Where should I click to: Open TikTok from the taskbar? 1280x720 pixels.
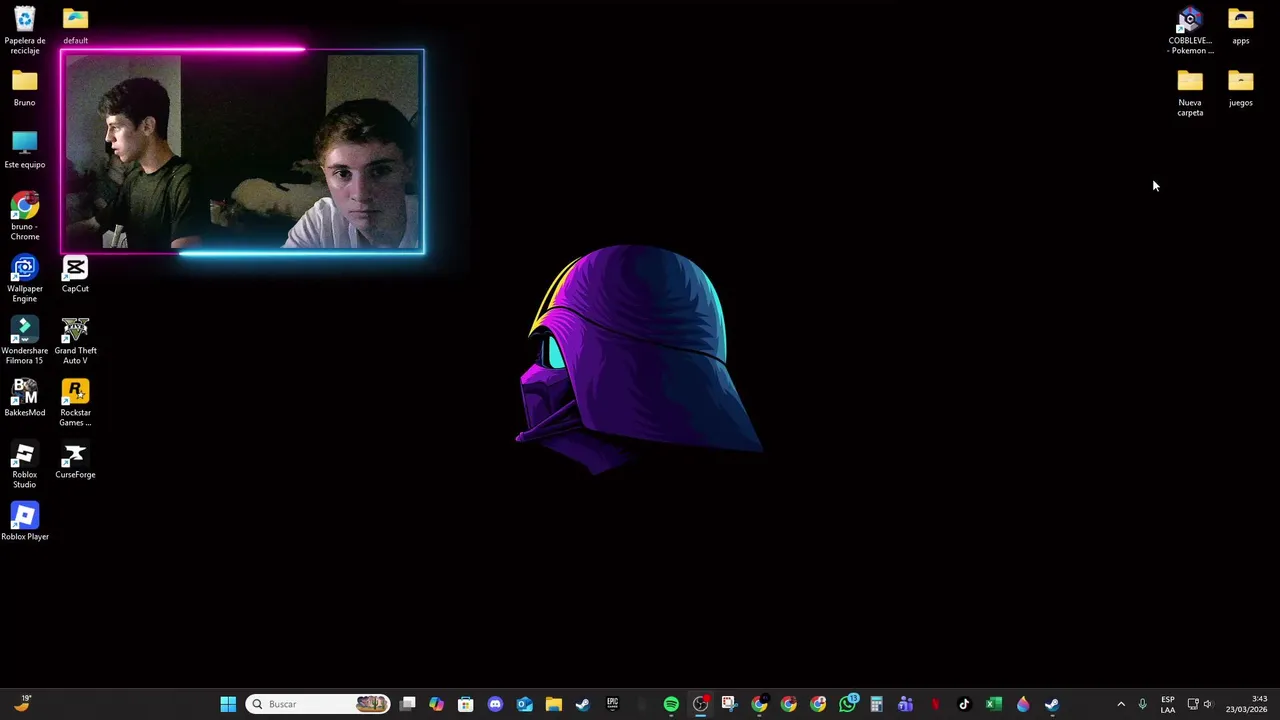tap(964, 704)
